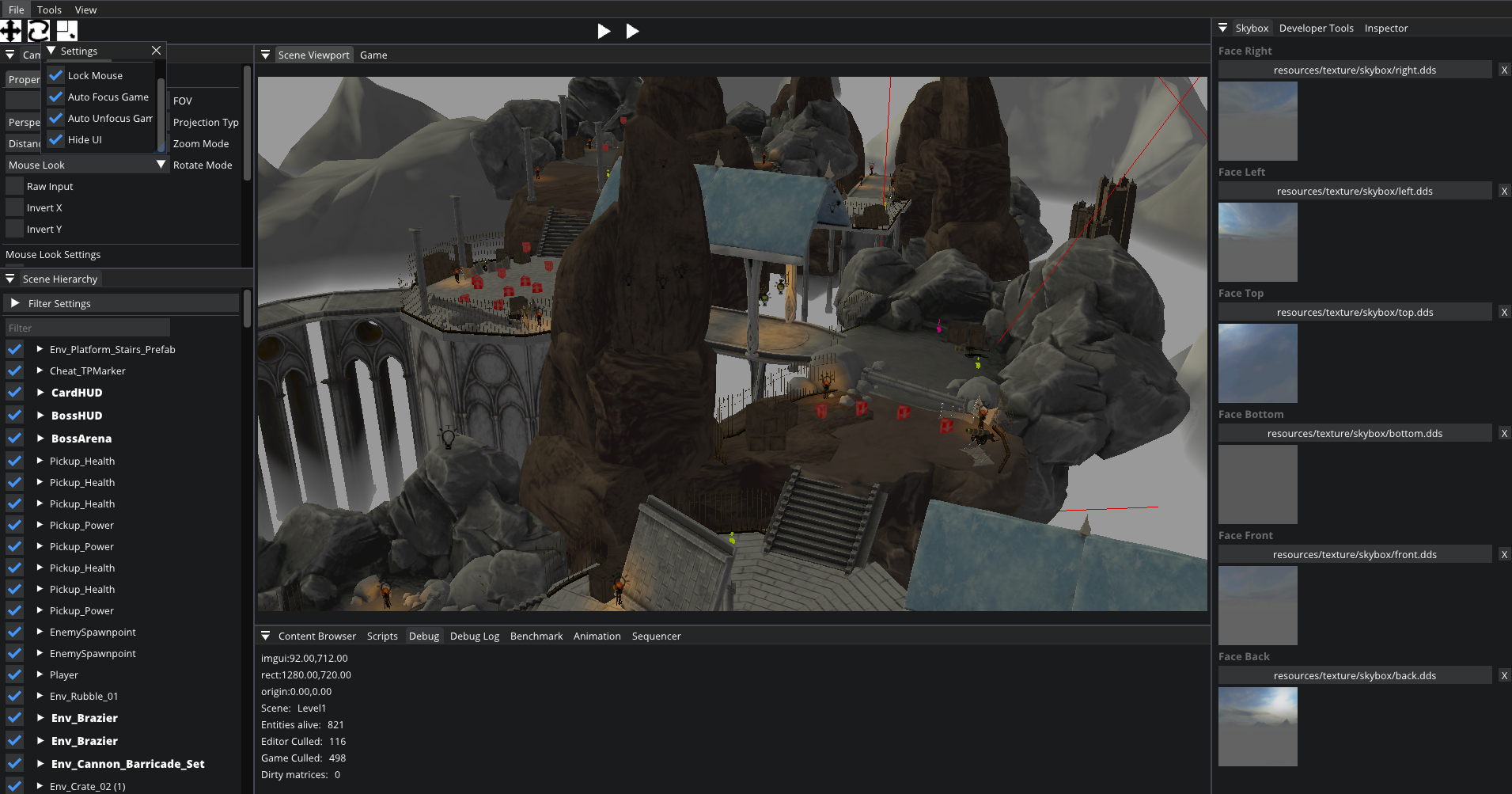Enable the Invert Y checkbox

14,230
